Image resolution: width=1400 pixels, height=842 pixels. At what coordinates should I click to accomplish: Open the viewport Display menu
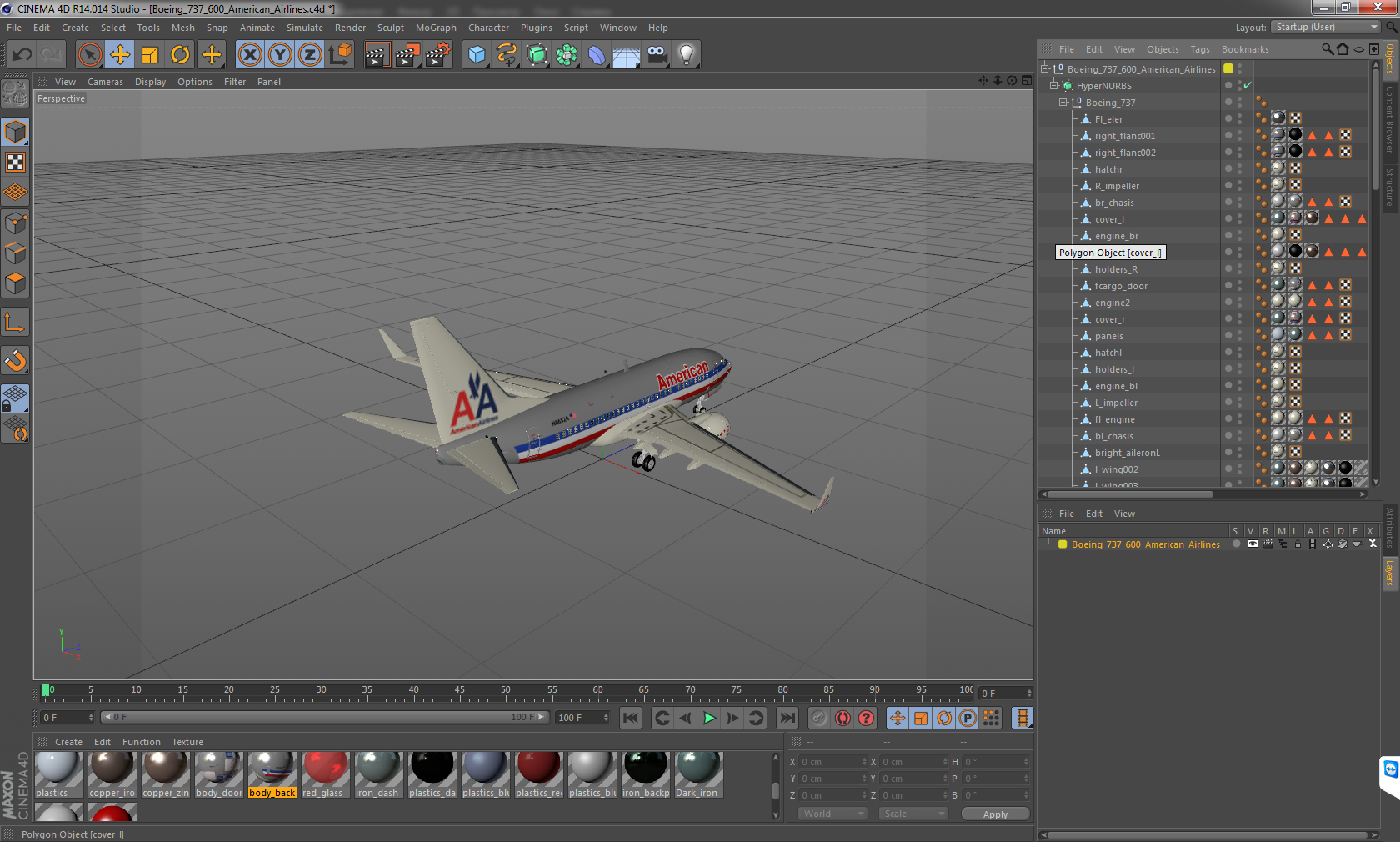coord(150,82)
